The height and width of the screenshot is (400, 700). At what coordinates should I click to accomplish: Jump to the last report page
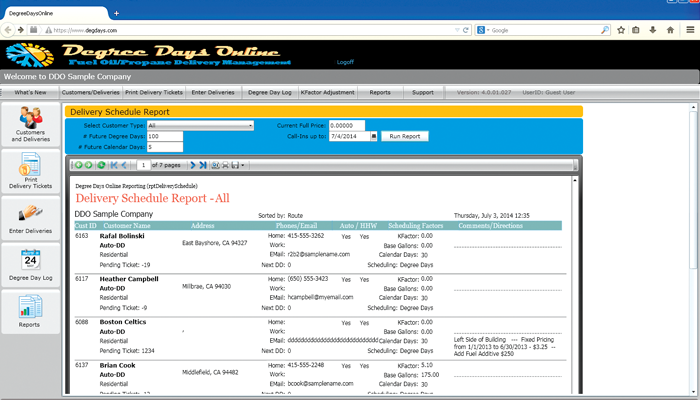203,164
